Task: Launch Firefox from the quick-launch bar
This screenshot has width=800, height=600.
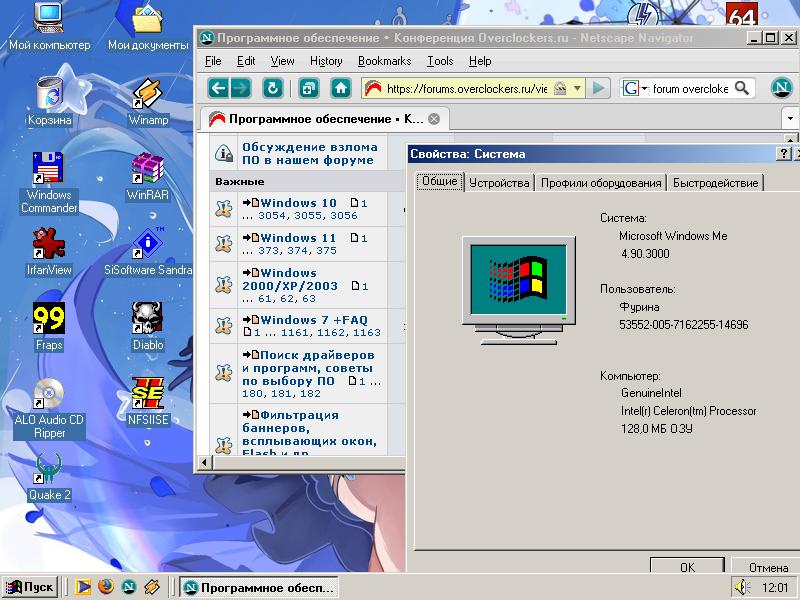Action: click(x=106, y=587)
